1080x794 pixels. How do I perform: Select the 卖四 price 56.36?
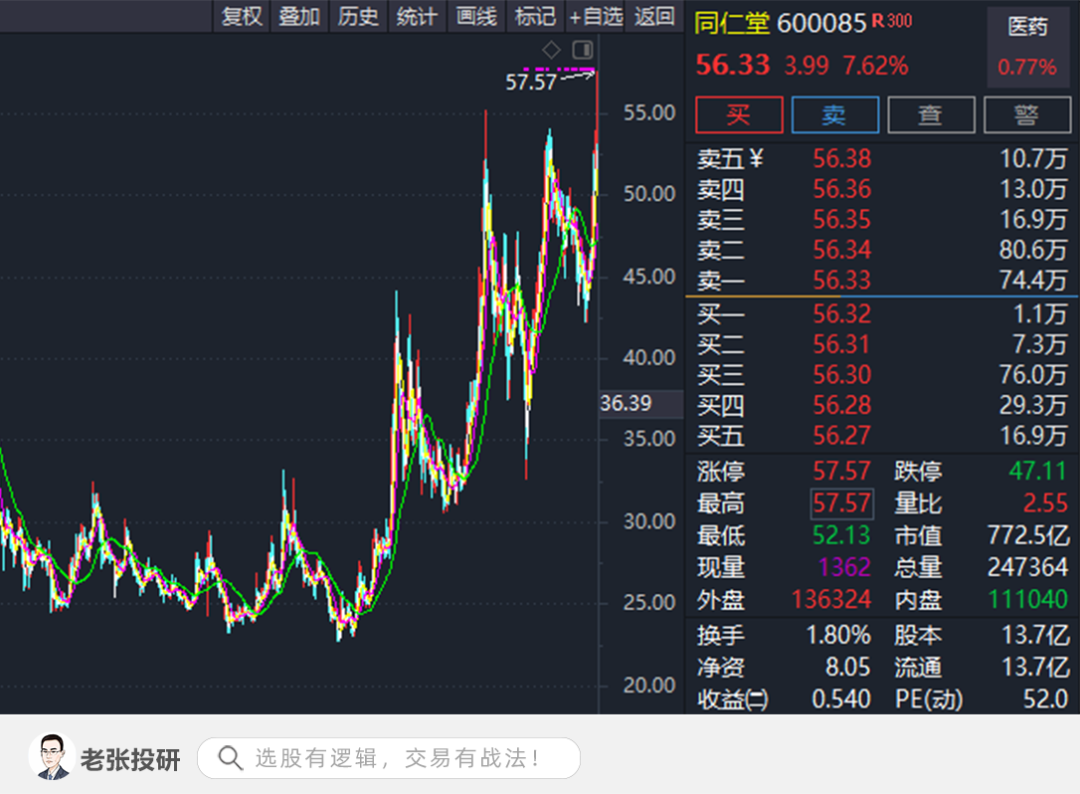point(842,189)
